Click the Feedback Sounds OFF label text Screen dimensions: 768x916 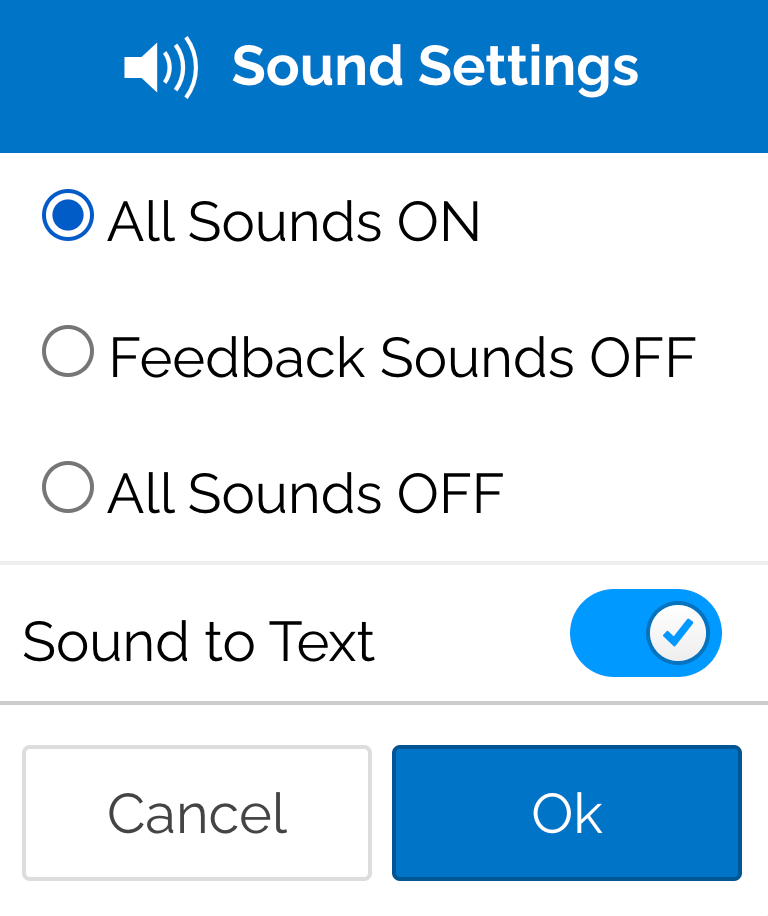pyautogui.click(x=402, y=357)
